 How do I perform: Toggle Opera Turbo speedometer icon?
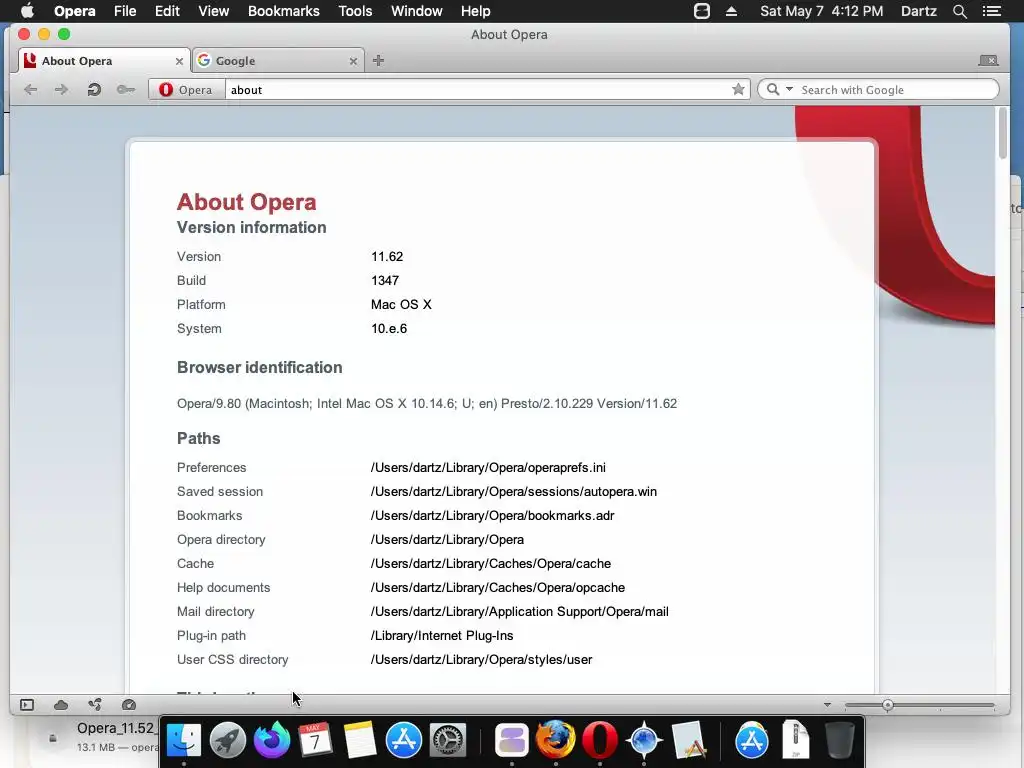(129, 705)
